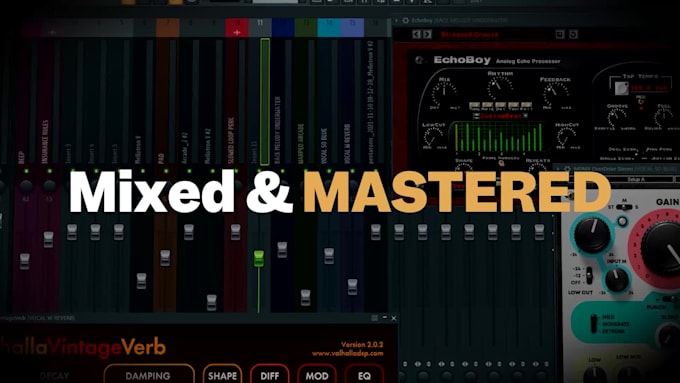Select the dark blue mixer track header

tap(283, 27)
